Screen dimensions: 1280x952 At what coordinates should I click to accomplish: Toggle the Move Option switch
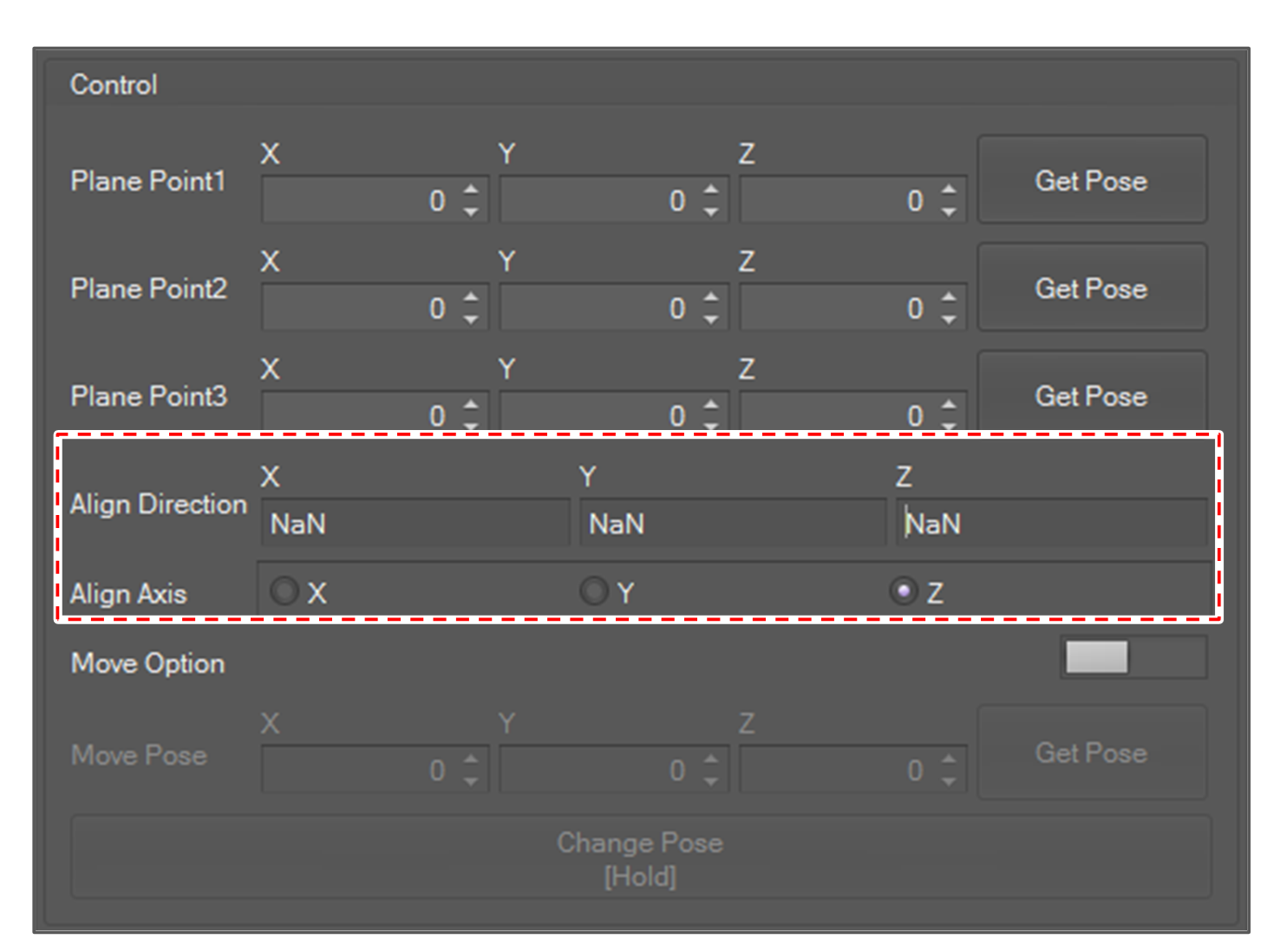(x=1133, y=657)
